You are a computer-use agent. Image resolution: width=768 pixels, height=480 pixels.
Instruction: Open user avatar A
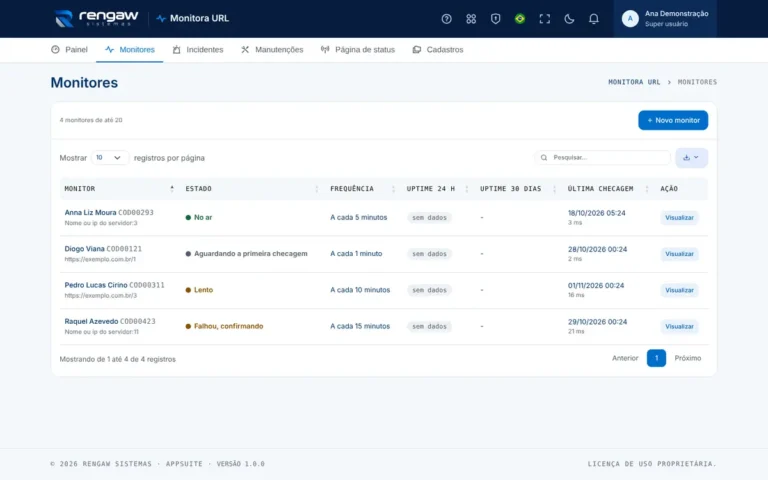pos(630,19)
